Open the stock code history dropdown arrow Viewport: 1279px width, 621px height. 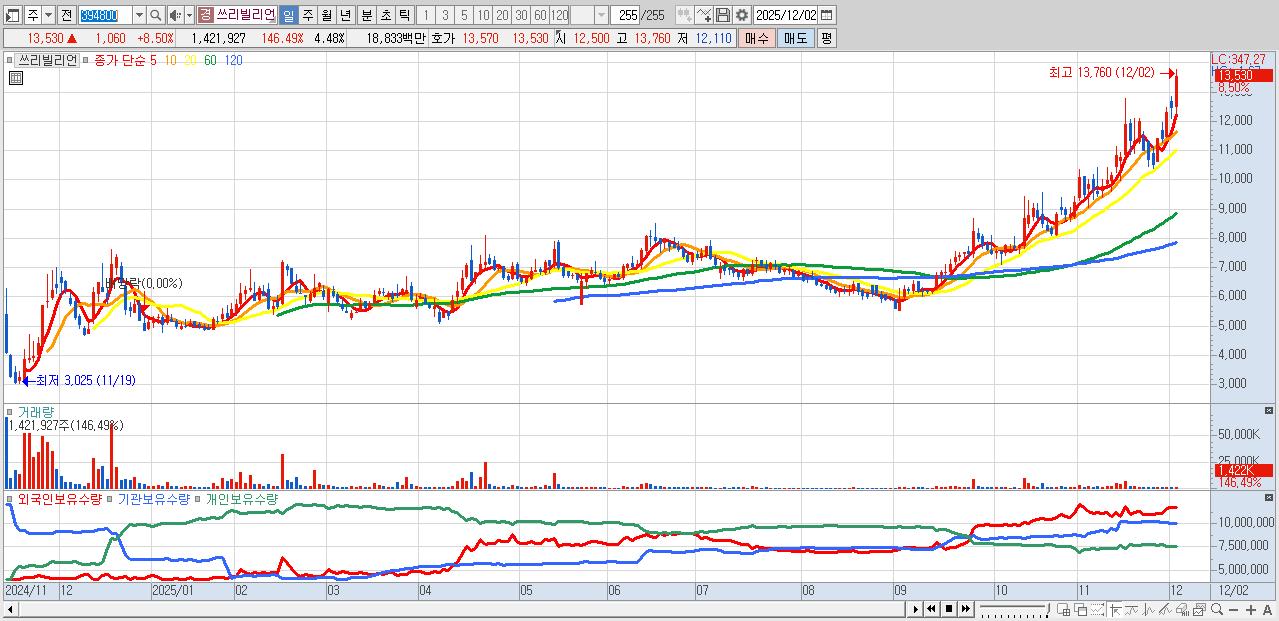tap(139, 15)
